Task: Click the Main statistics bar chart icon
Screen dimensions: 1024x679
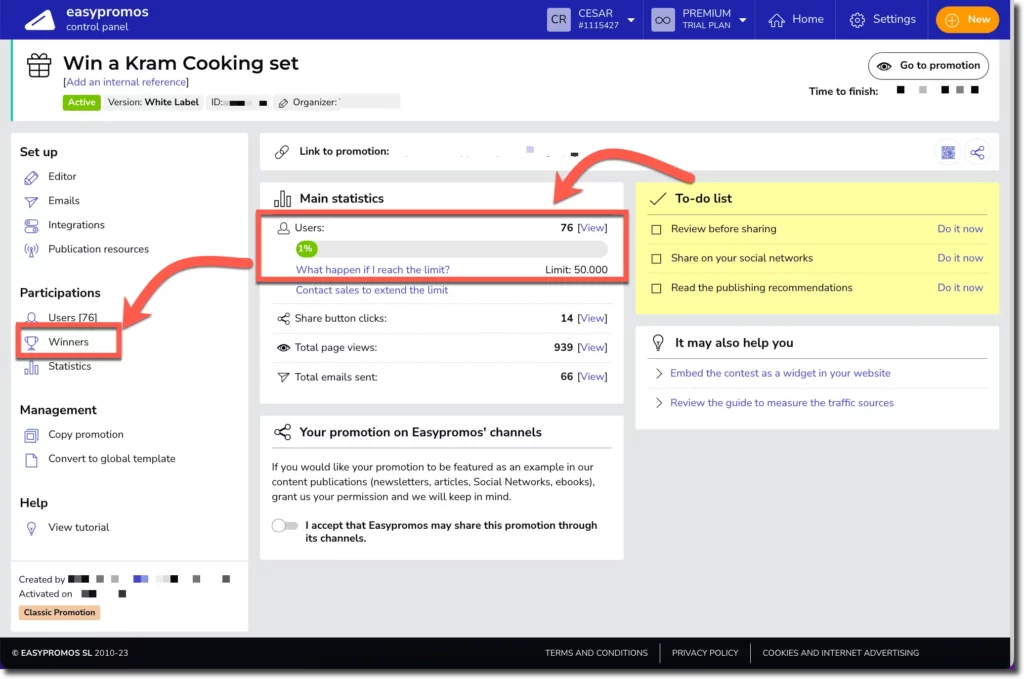Action: (282, 198)
